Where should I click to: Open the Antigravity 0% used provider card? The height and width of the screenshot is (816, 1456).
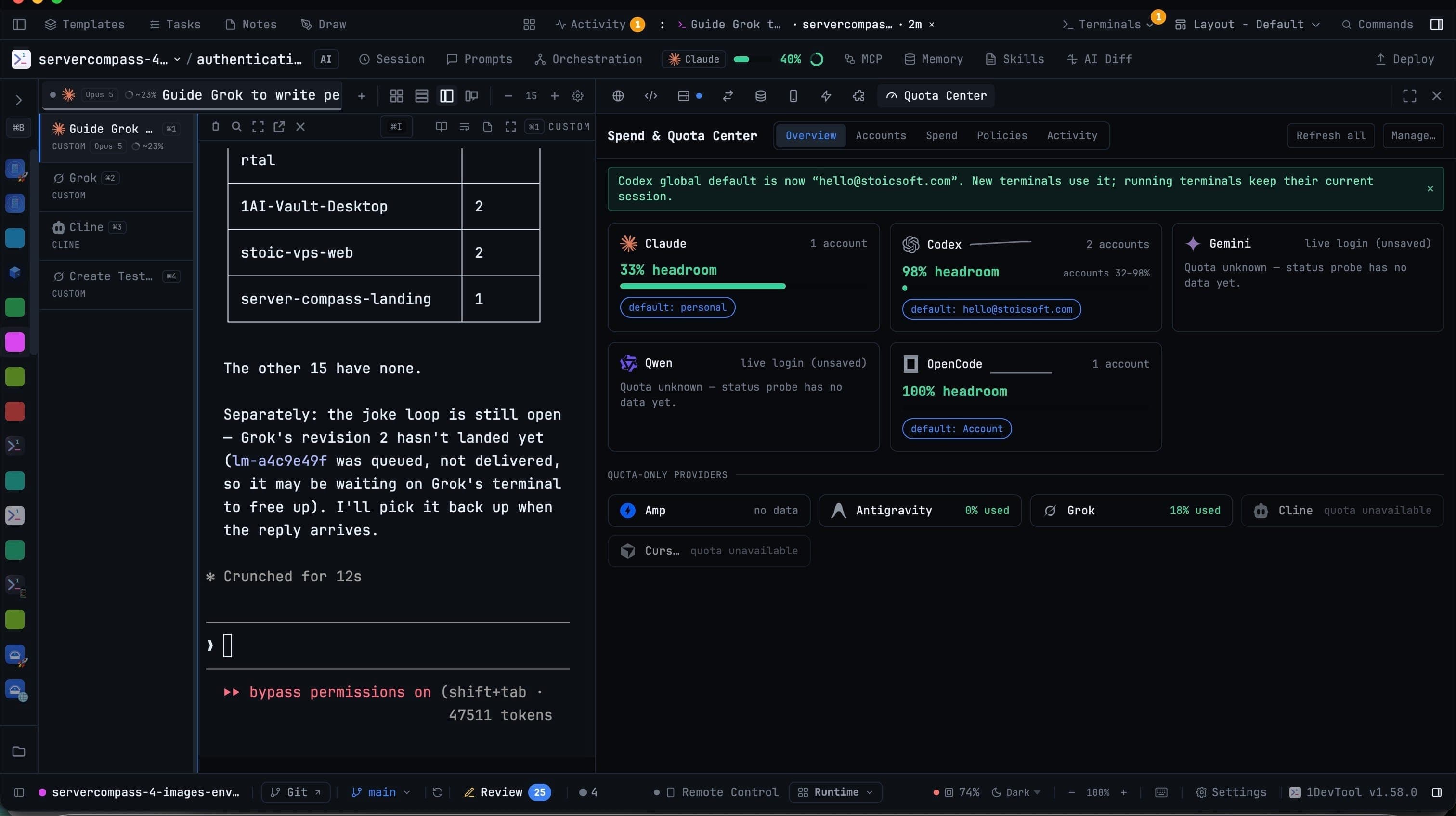click(920, 511)
